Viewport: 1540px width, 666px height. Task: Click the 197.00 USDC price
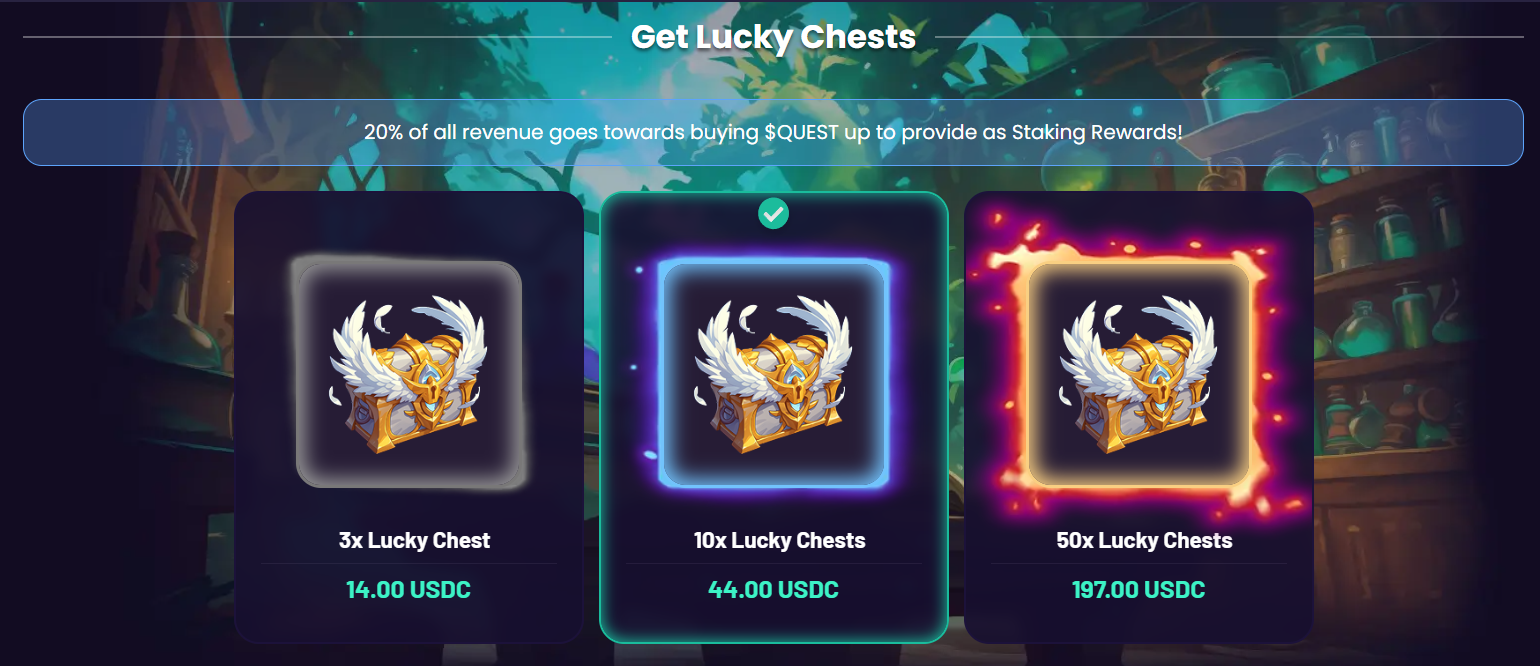1138,590
